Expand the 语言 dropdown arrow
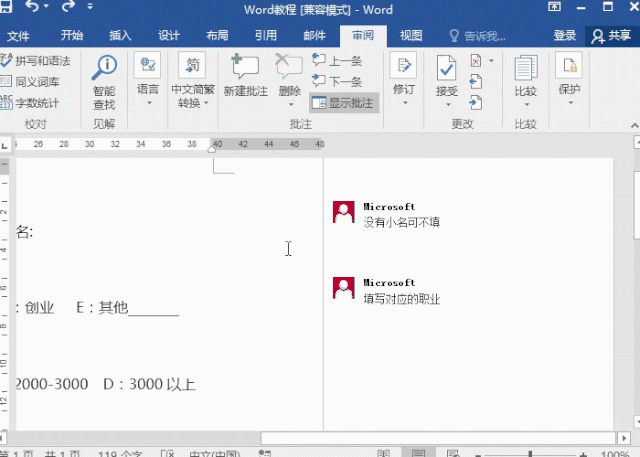The height and width of the screenshot is (457, 640). [x=149, y=103]
